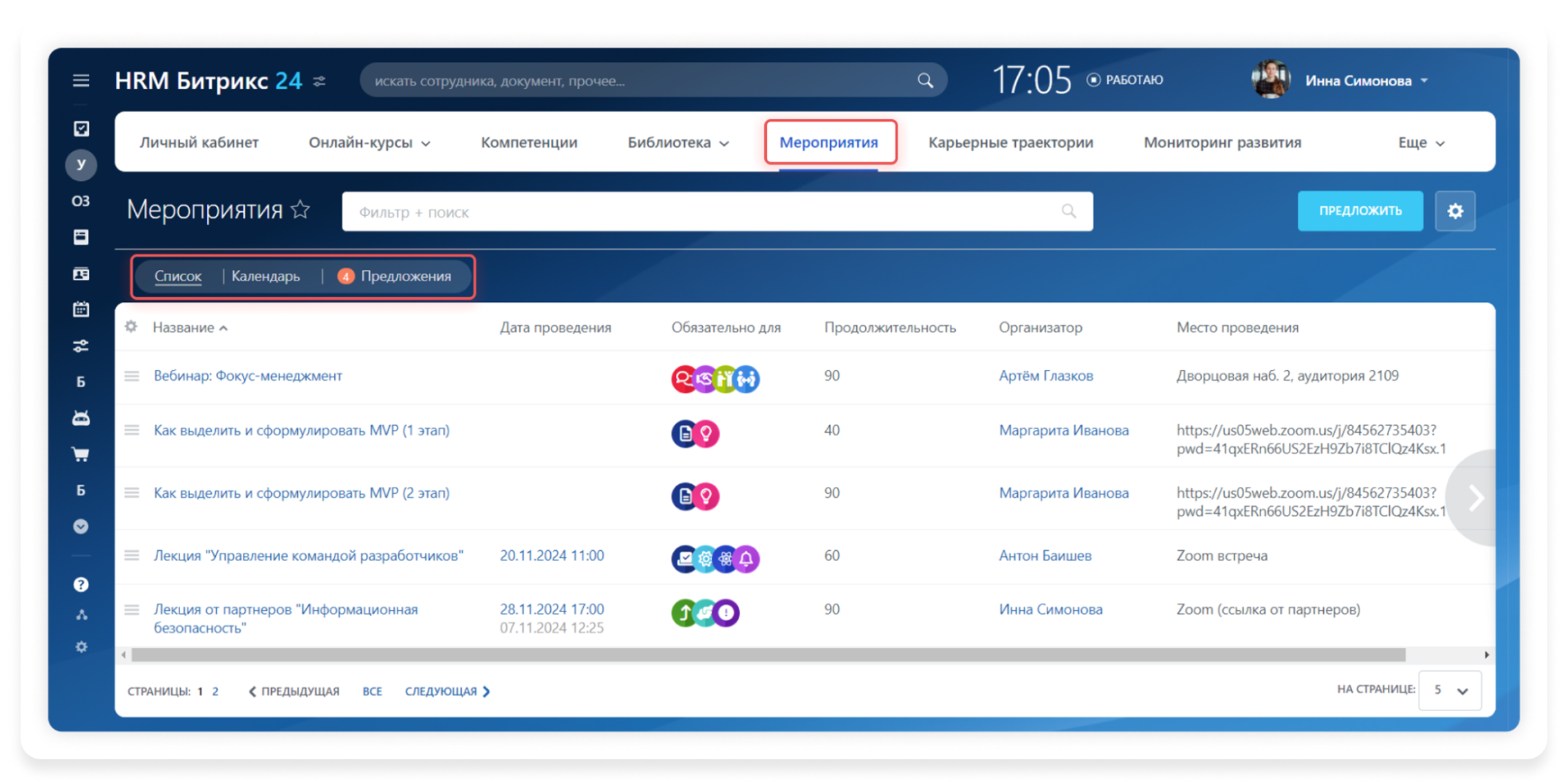Screen dimensions: 1568x784
Task: Open the Карьерные траектории menu tab
Action: pyautogui.click(x=1010, y=142)
